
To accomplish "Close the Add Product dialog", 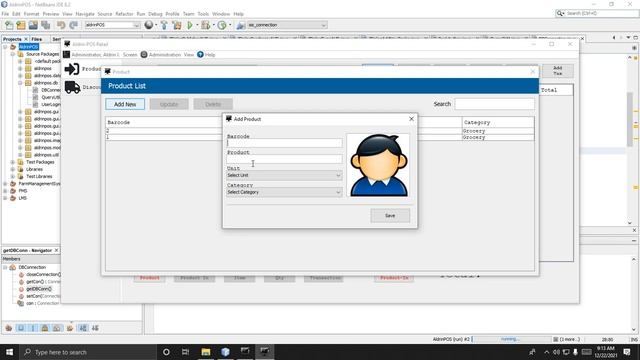I will (411, 119).
